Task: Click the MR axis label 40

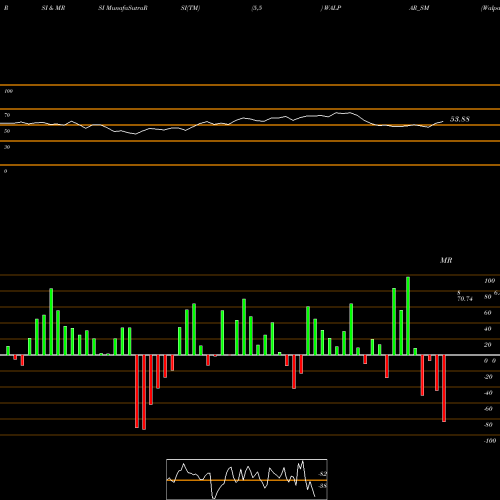Action: tap(488, 329)
